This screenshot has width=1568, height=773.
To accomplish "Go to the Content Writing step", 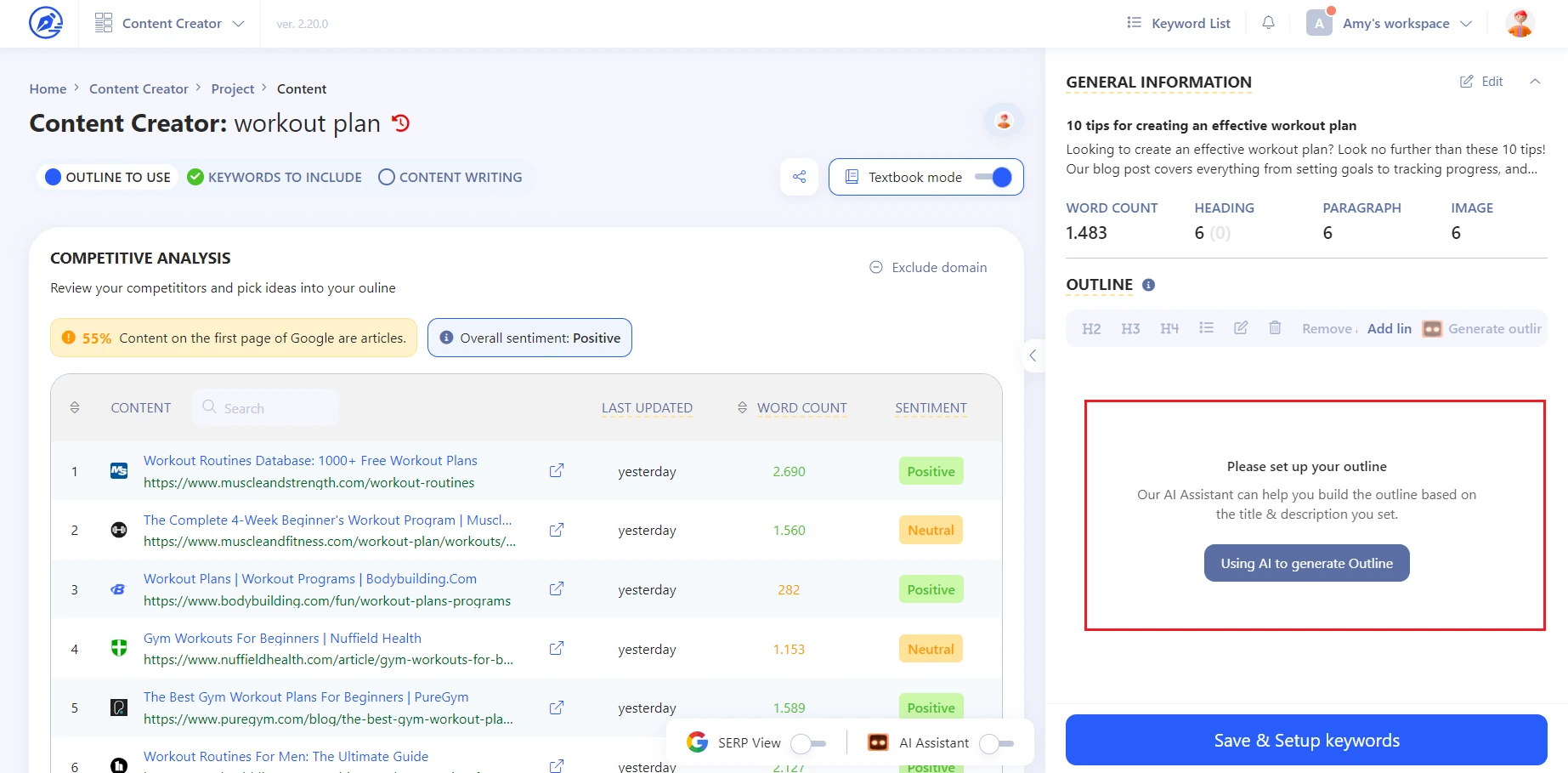I will coord(450,177).
